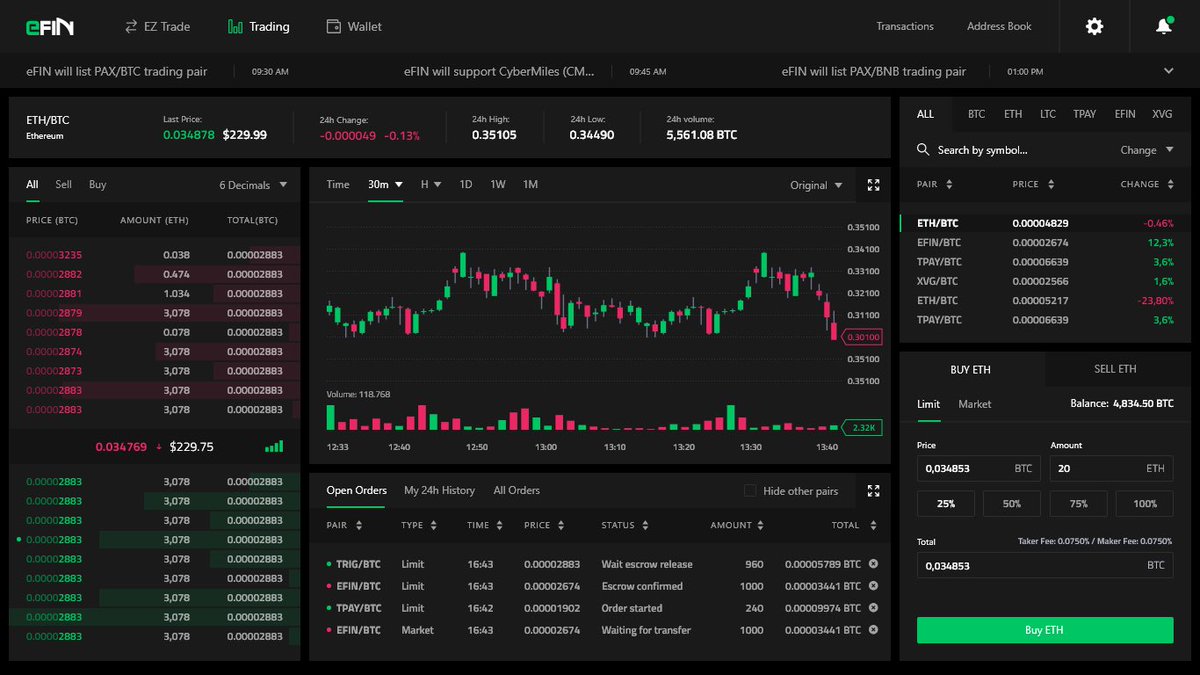
Task: Click the eFIN logo
Action: tap(50, 27)
